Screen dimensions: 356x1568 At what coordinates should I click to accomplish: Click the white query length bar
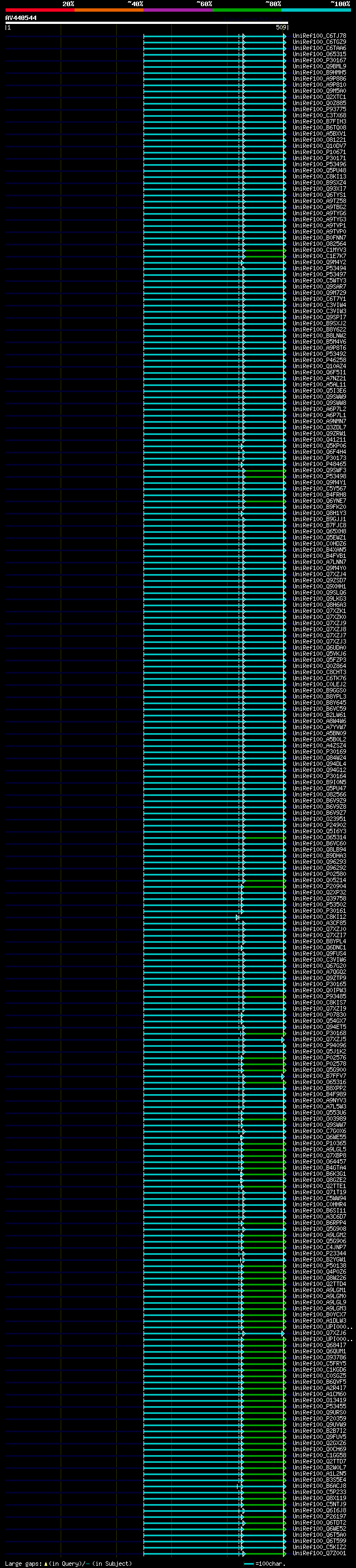(x=147, y=22)
